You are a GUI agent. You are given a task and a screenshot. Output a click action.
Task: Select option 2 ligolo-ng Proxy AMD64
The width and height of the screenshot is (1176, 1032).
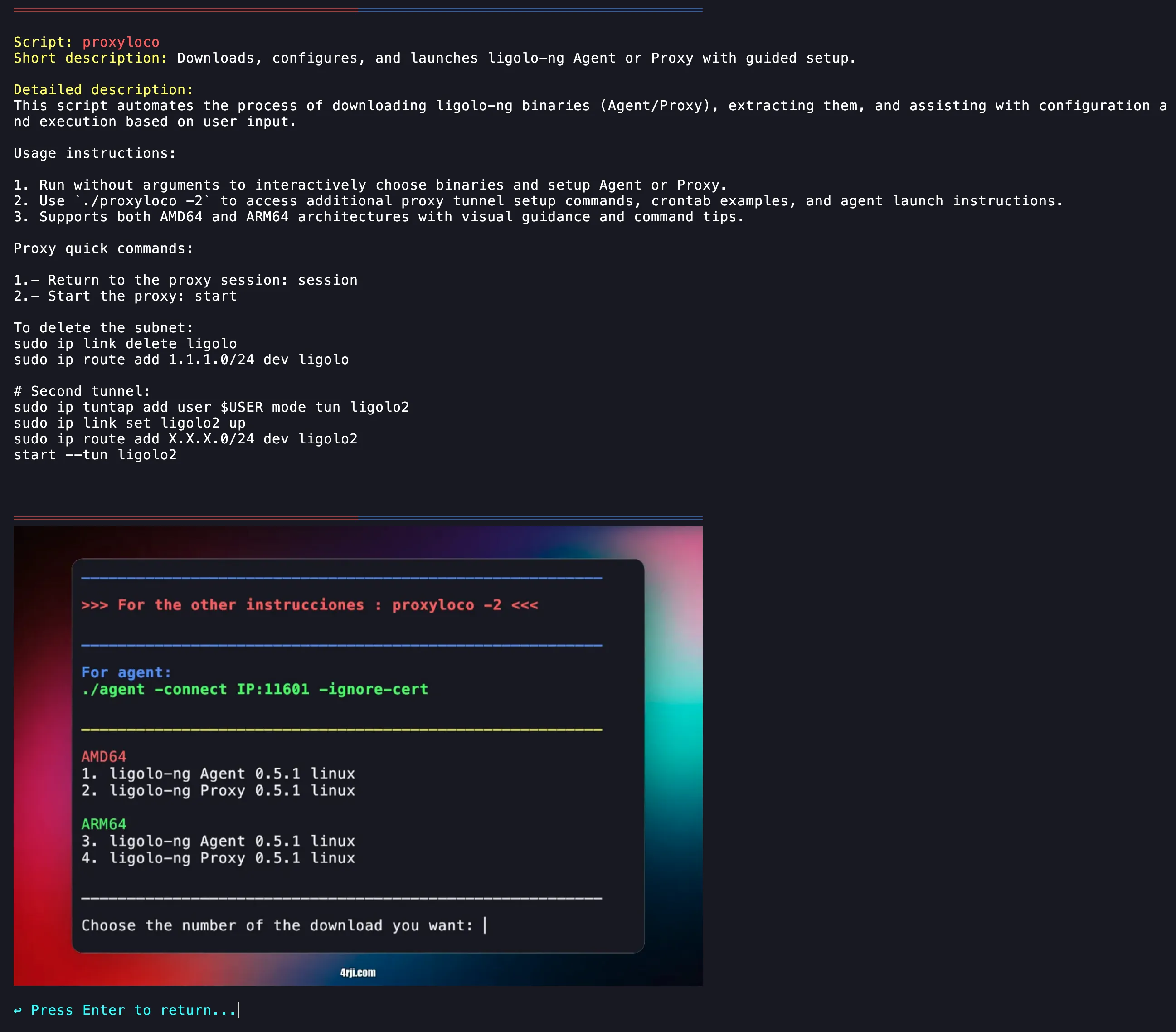pos(218,791)
